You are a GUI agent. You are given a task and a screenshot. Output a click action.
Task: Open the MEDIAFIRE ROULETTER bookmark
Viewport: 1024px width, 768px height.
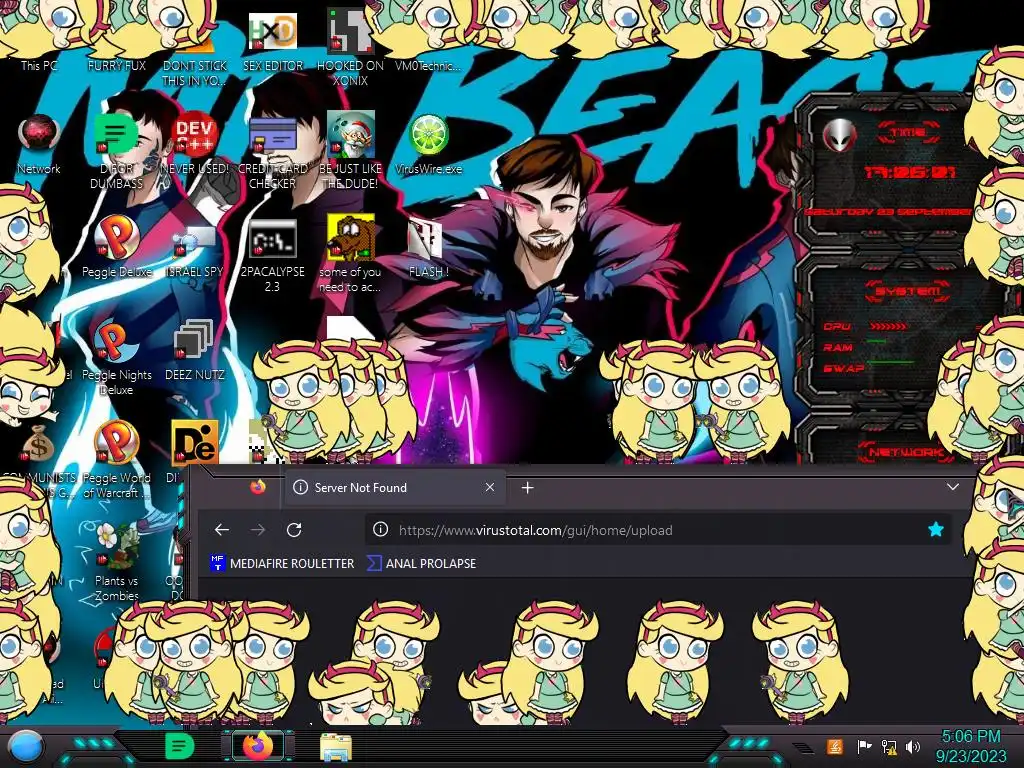click(282, 563)
